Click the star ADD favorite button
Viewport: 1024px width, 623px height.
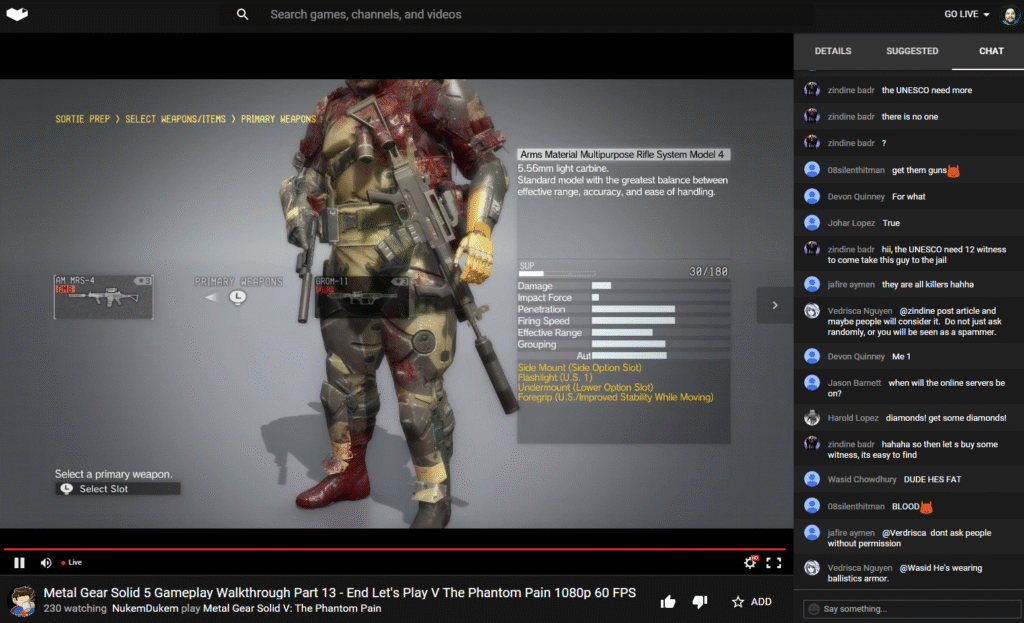[752, 601]
